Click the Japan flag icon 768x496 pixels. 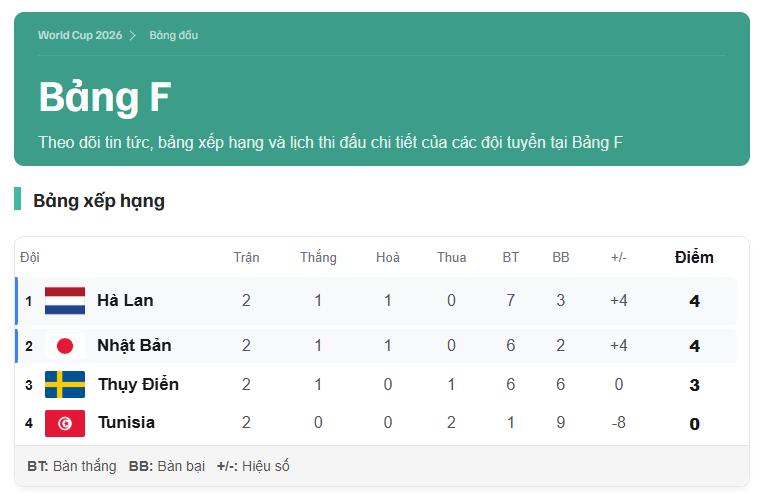(65, 346)
